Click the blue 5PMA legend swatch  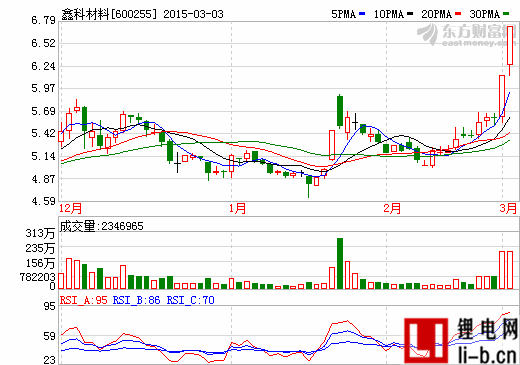pos(362,14)
